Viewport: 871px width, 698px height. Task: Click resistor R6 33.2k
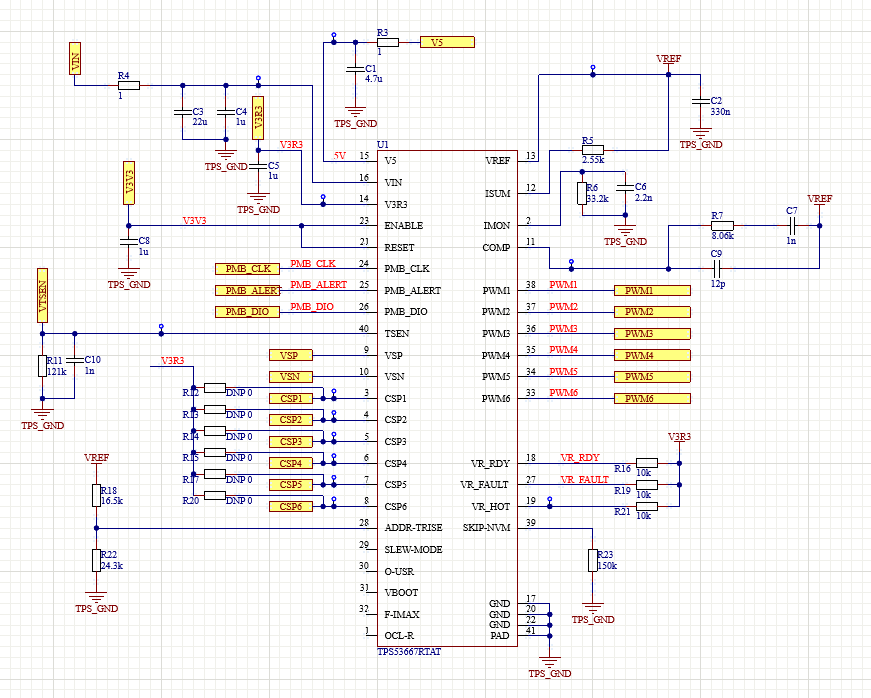582,193
